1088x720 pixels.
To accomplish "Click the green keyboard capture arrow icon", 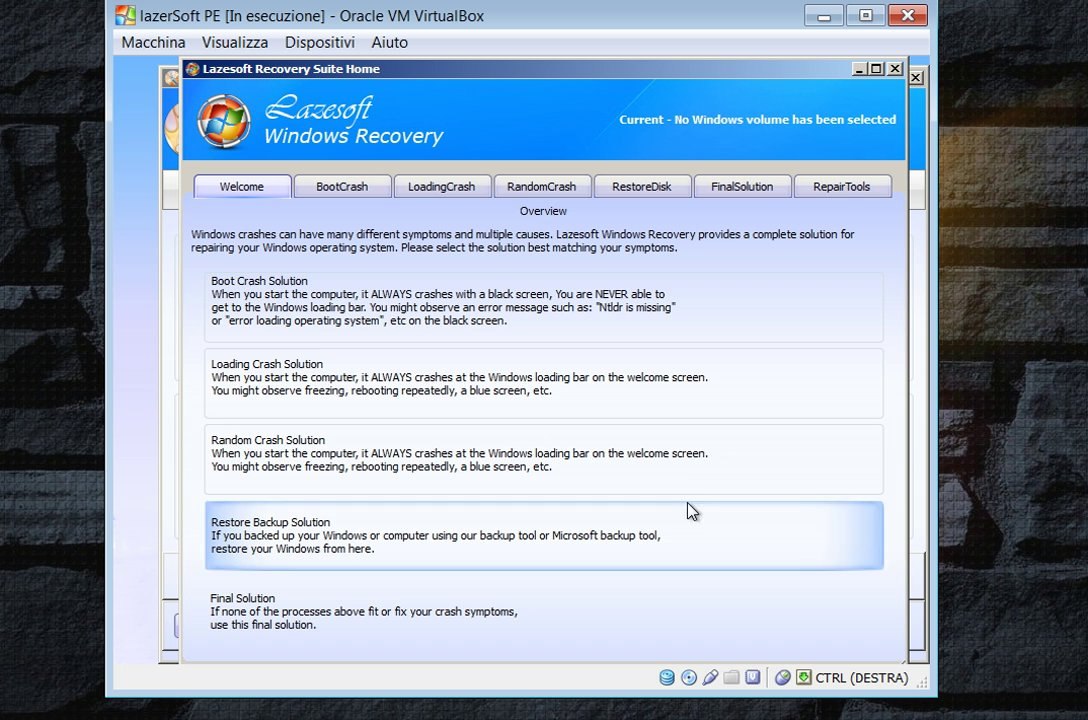I will [x=804, y=678].
